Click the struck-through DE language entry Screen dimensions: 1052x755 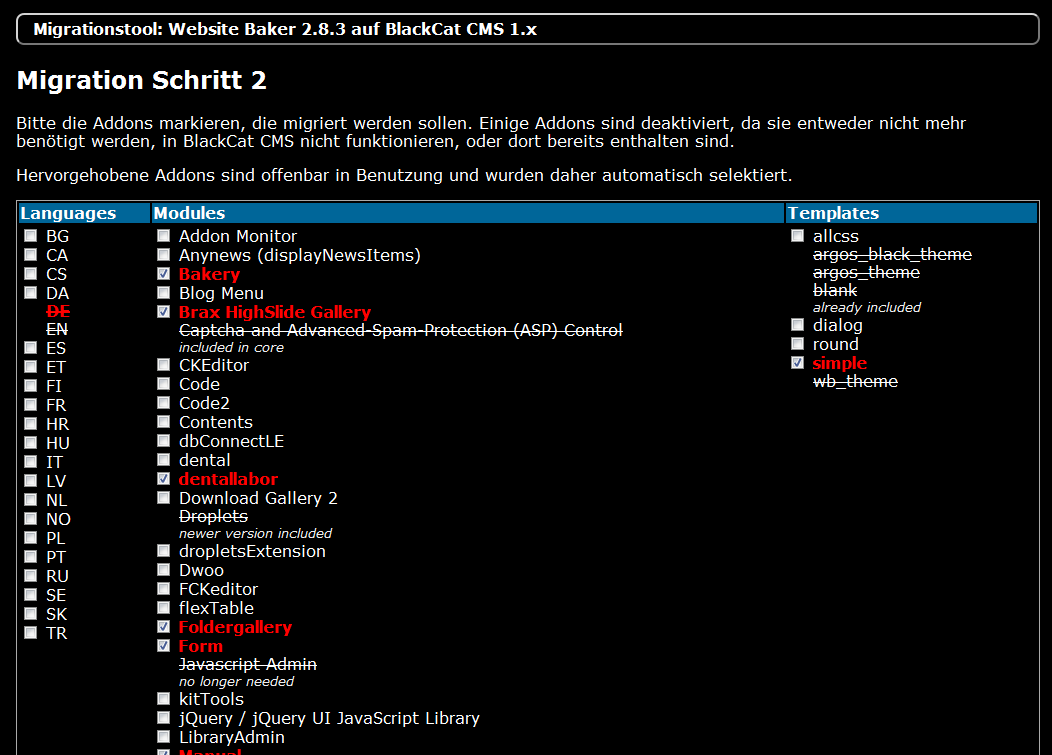[x=58, y=311]
